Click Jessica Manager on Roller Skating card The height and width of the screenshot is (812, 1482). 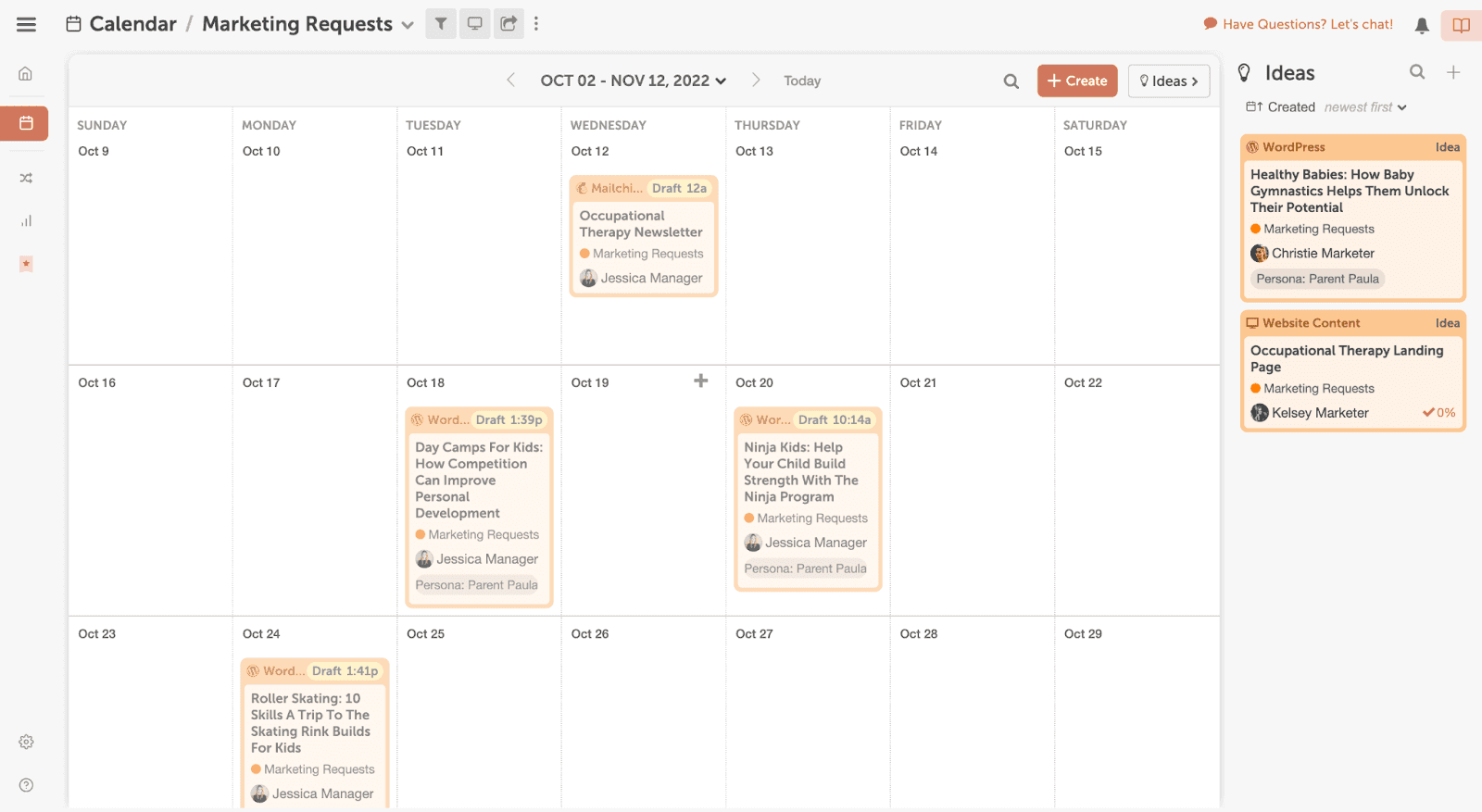pos(322,793)
